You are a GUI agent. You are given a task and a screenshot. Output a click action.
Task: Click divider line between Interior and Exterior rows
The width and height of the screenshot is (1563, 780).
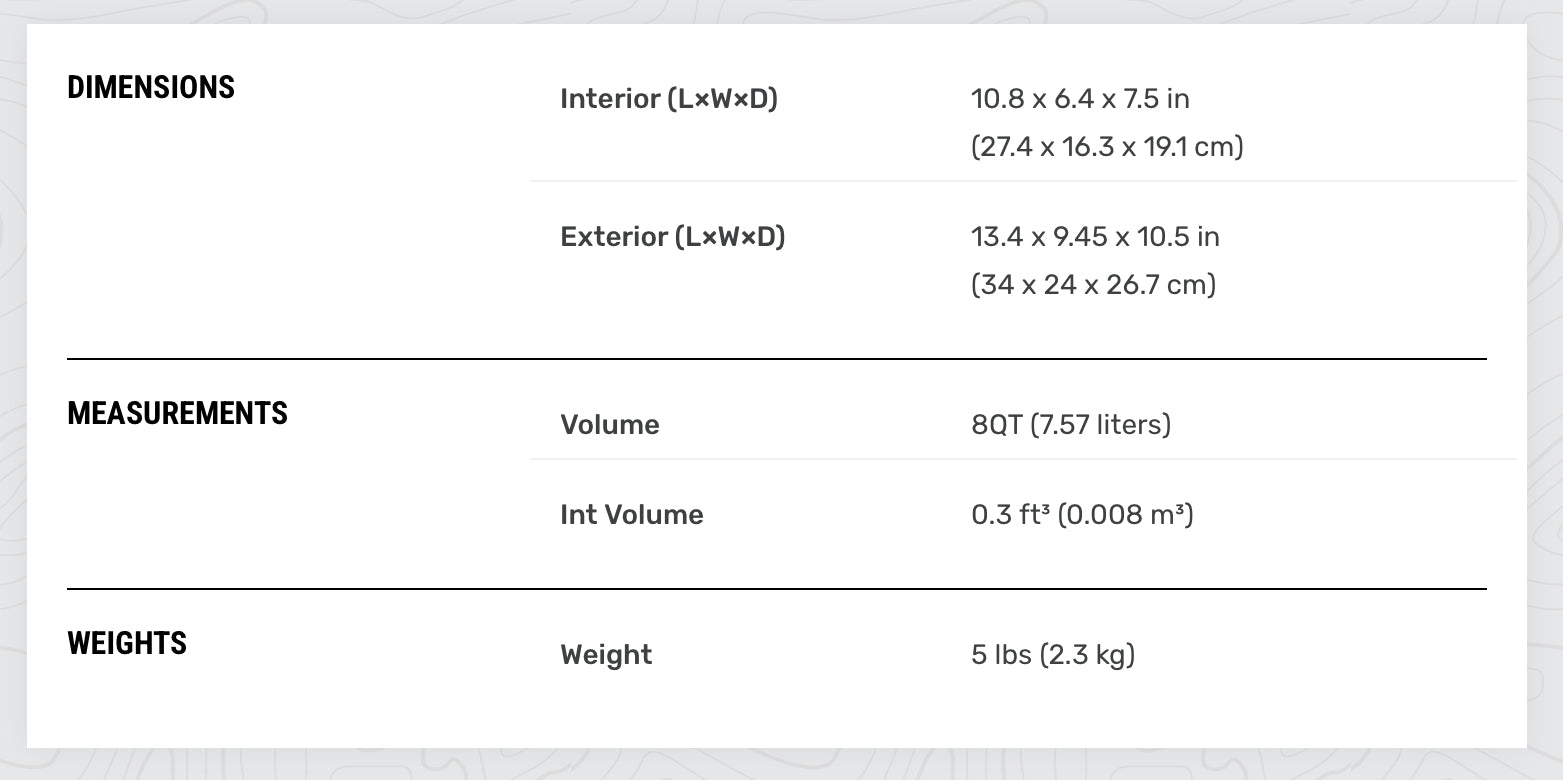(1023, 181)
